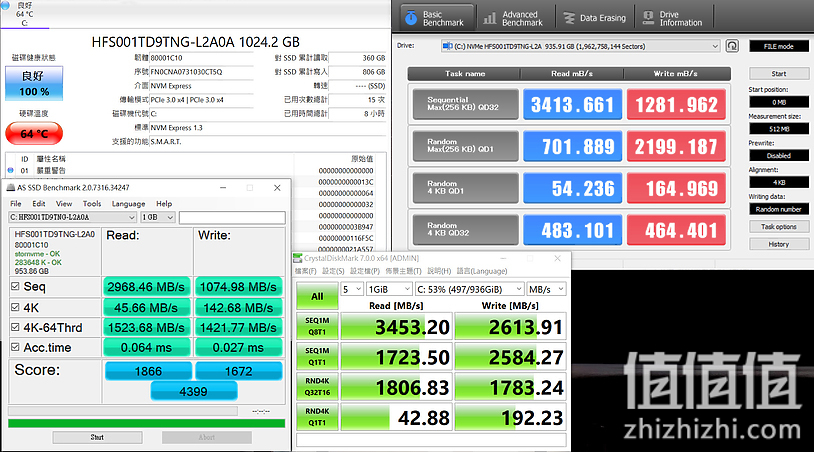Switch to the Advanced Benchmark tab
The image size is (814, 452).
click(514, 18)
